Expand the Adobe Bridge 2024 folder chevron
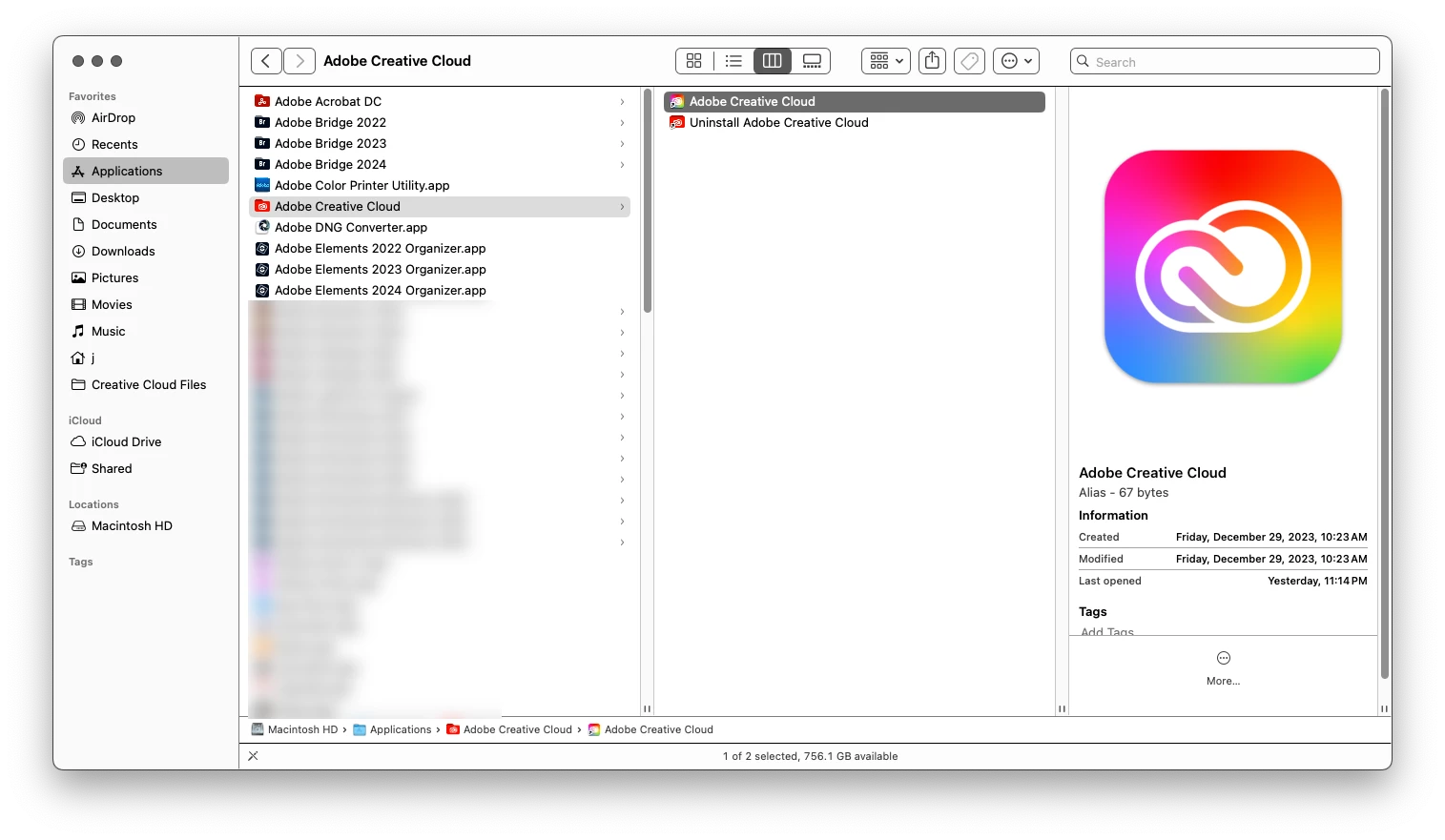Viewport: 1445px width, 840px height. (622, 165)
